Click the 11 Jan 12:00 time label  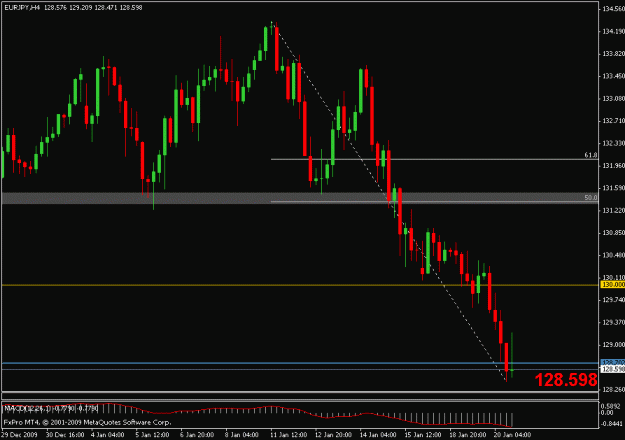pyautogui.click(x=289, y=434)
